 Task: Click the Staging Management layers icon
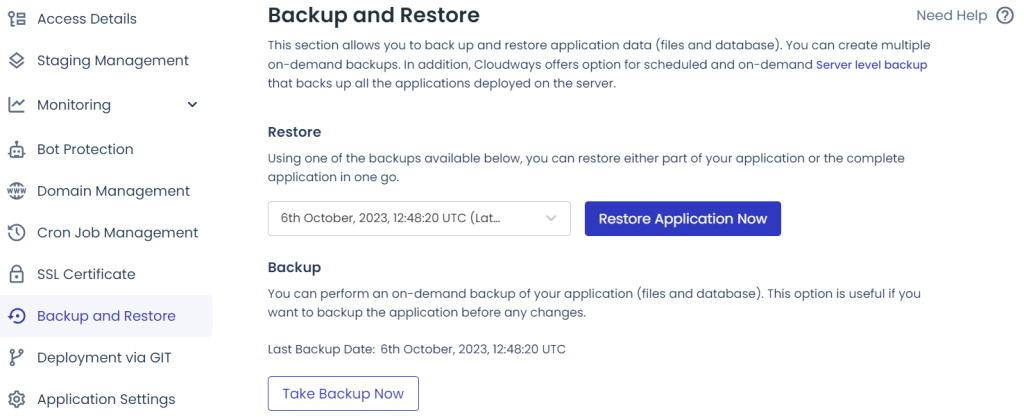(x=16, y=61)
